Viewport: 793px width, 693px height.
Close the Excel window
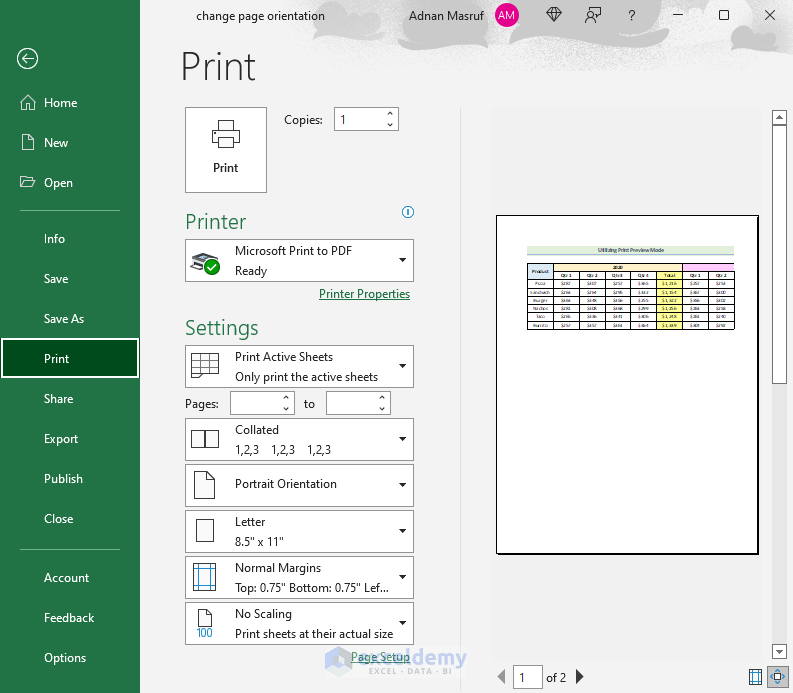point(770,15)
